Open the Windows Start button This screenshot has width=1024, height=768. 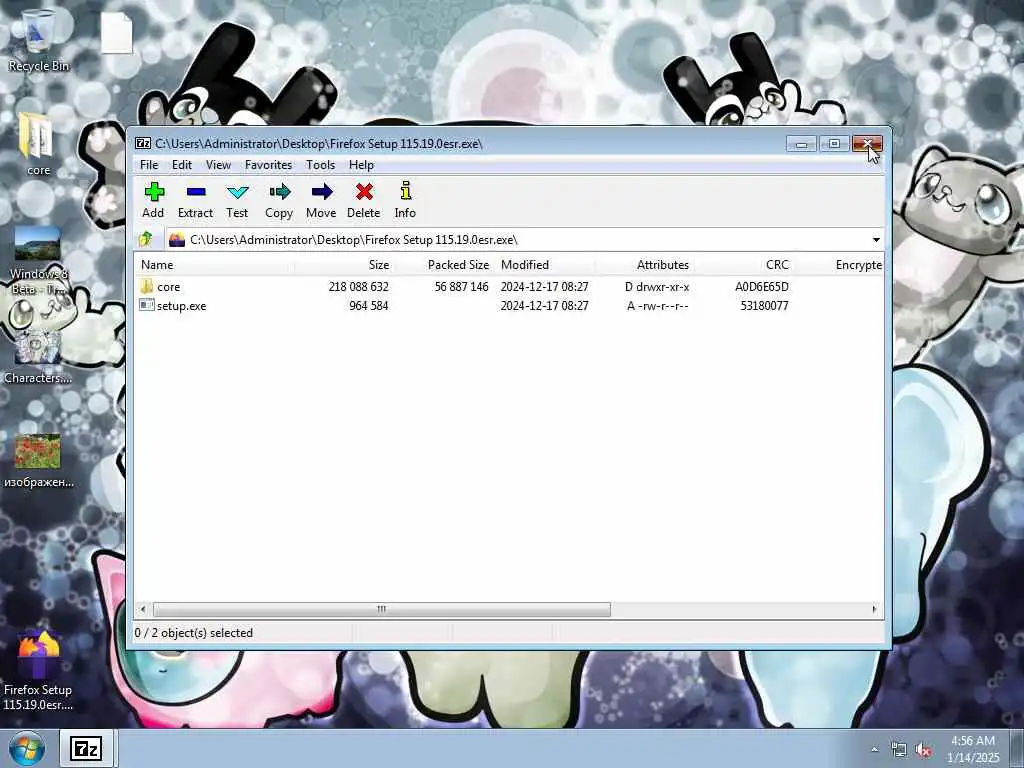[27, 749]
